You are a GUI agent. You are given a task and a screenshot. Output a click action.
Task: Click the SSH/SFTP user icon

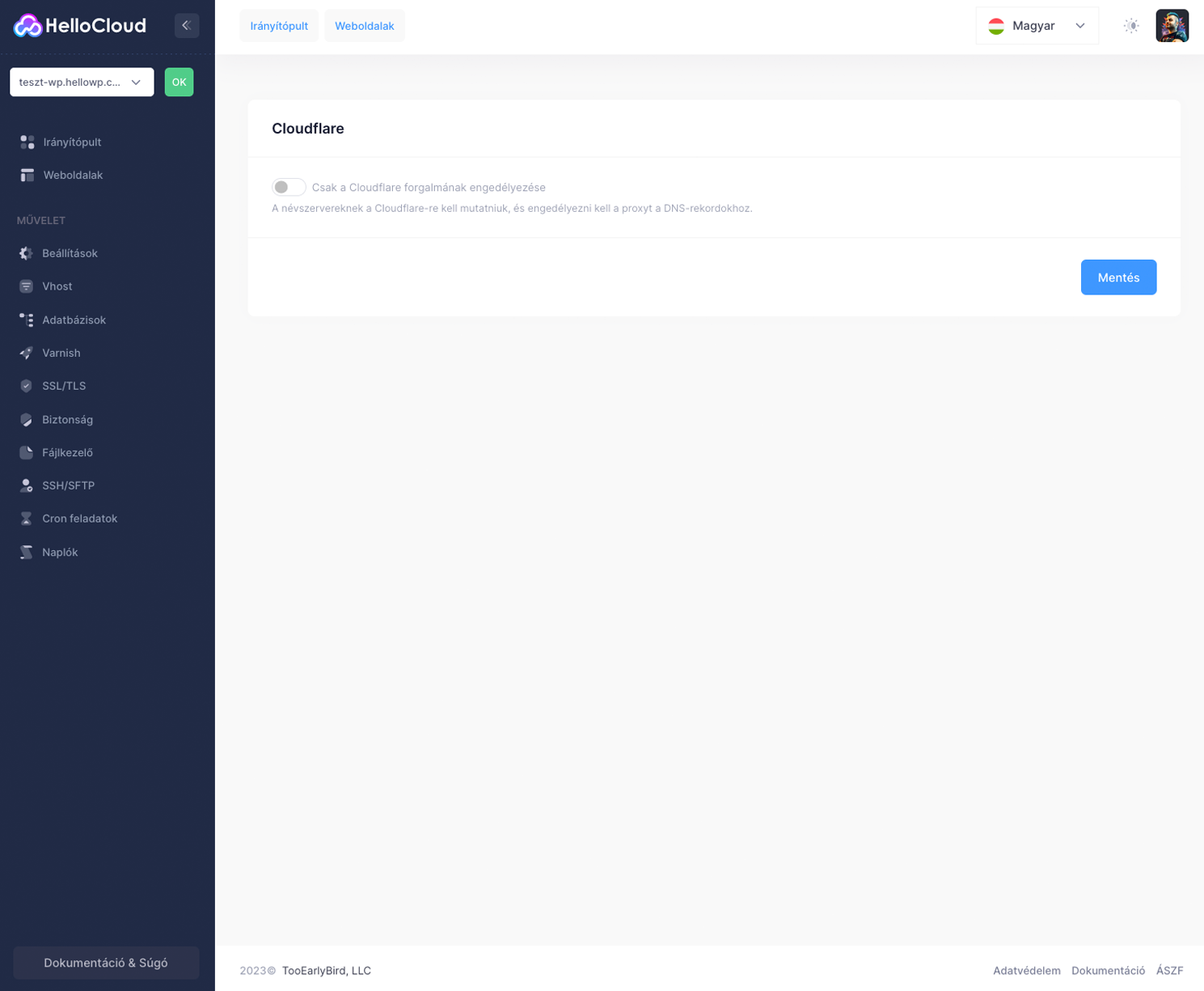[x=27, y=485]
